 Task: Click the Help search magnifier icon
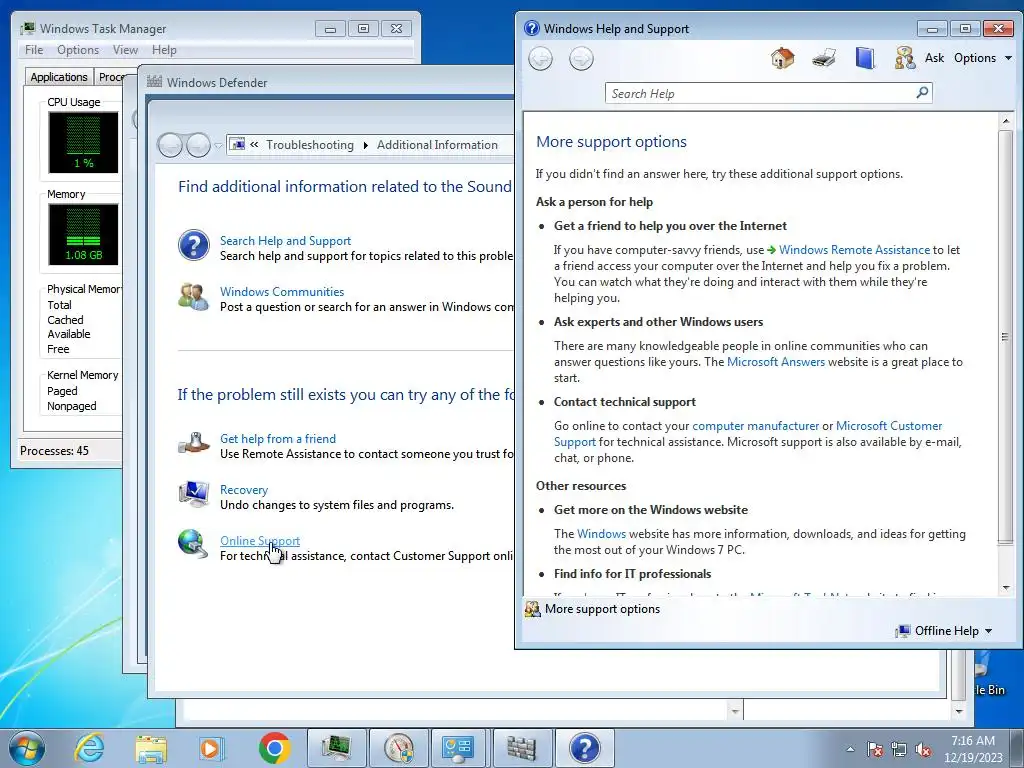[x=922, y=93]
